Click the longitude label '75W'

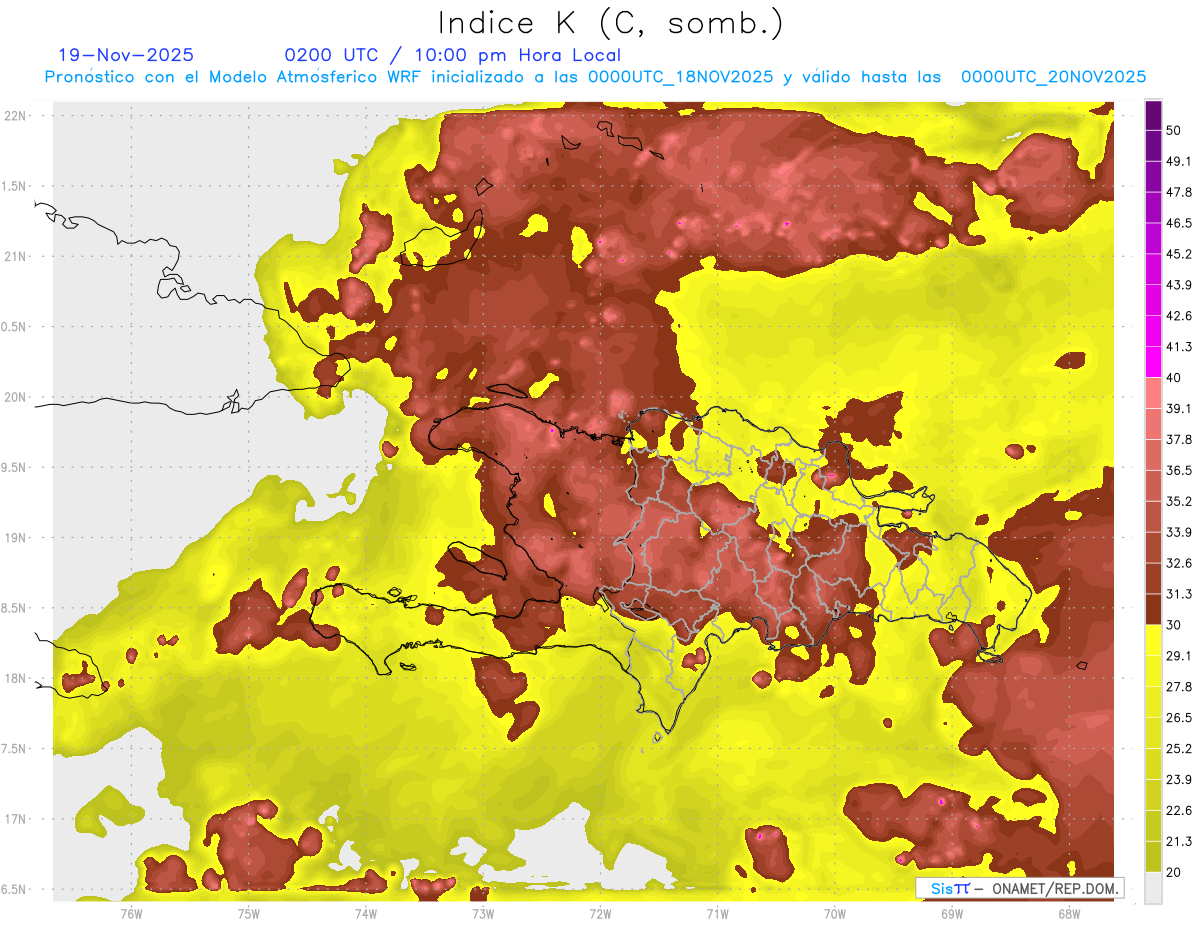click(248, 913)
